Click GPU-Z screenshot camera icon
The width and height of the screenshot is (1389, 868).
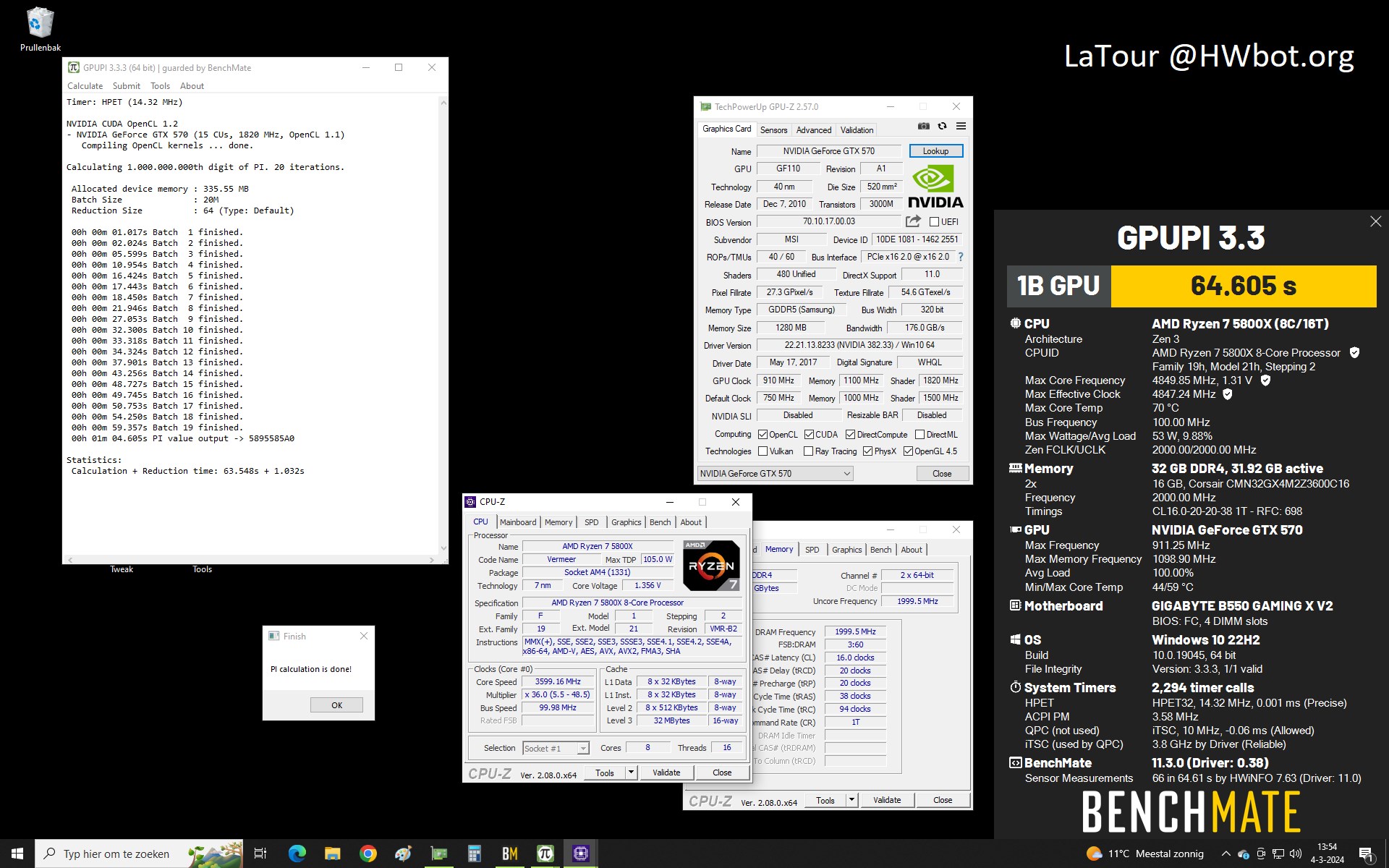(x=924, y=126)
